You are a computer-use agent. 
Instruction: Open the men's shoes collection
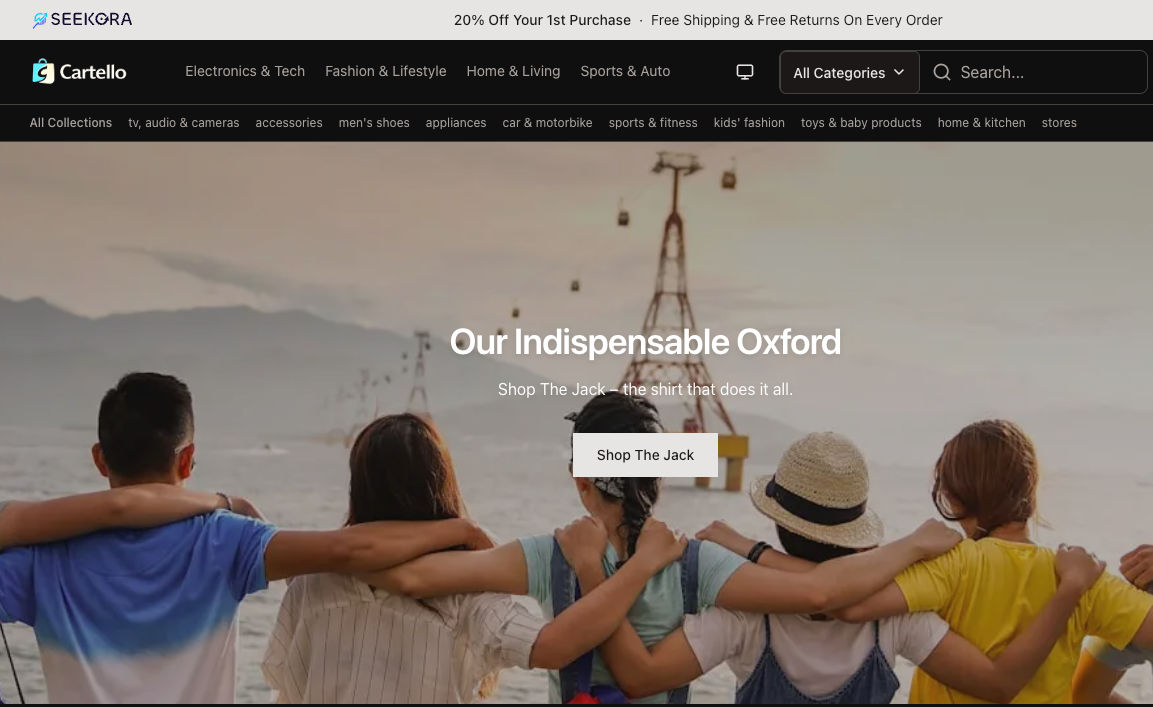pyautogui.click(x=374, y=123)
